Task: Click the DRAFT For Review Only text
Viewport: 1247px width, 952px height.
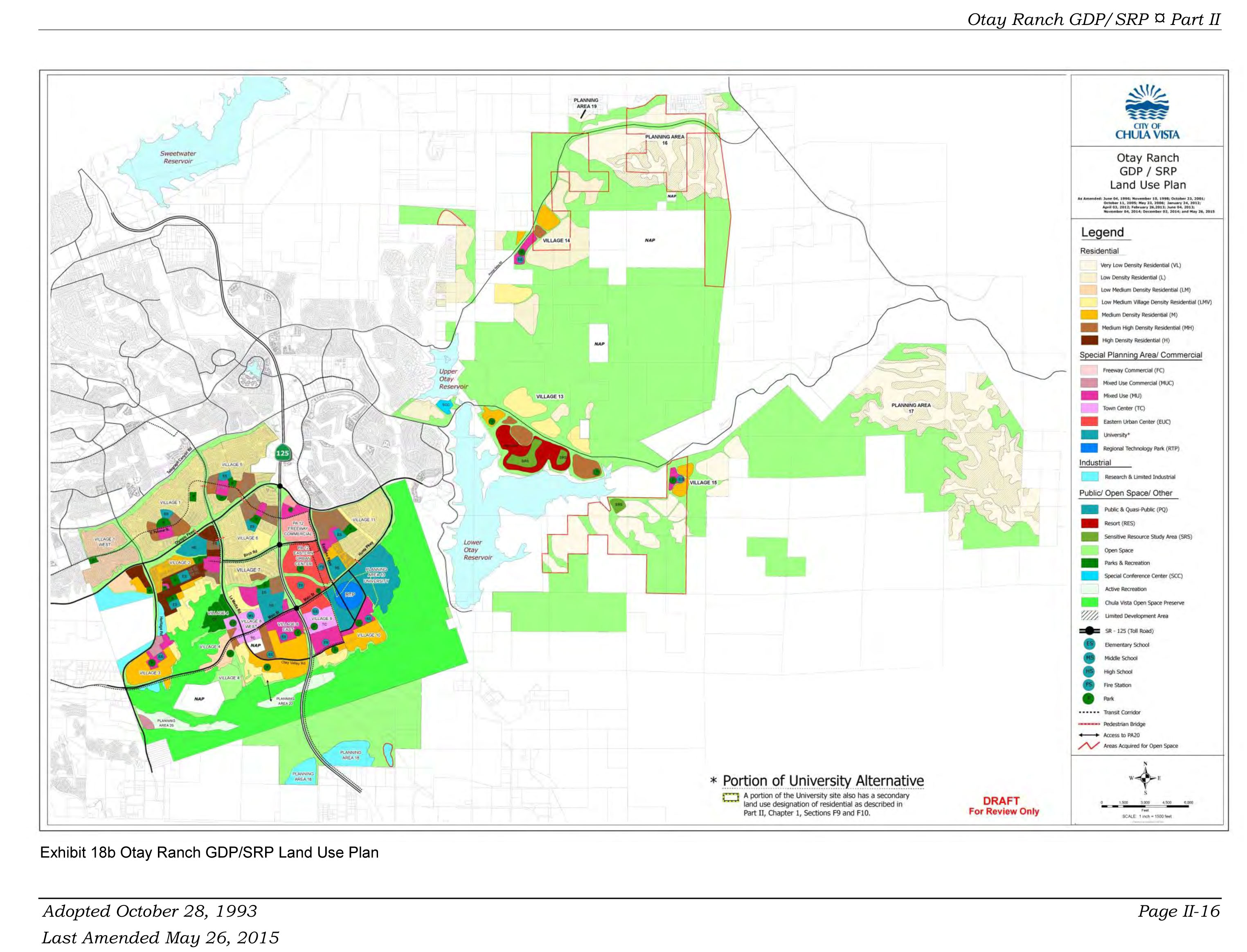Action: [1004, 806]
